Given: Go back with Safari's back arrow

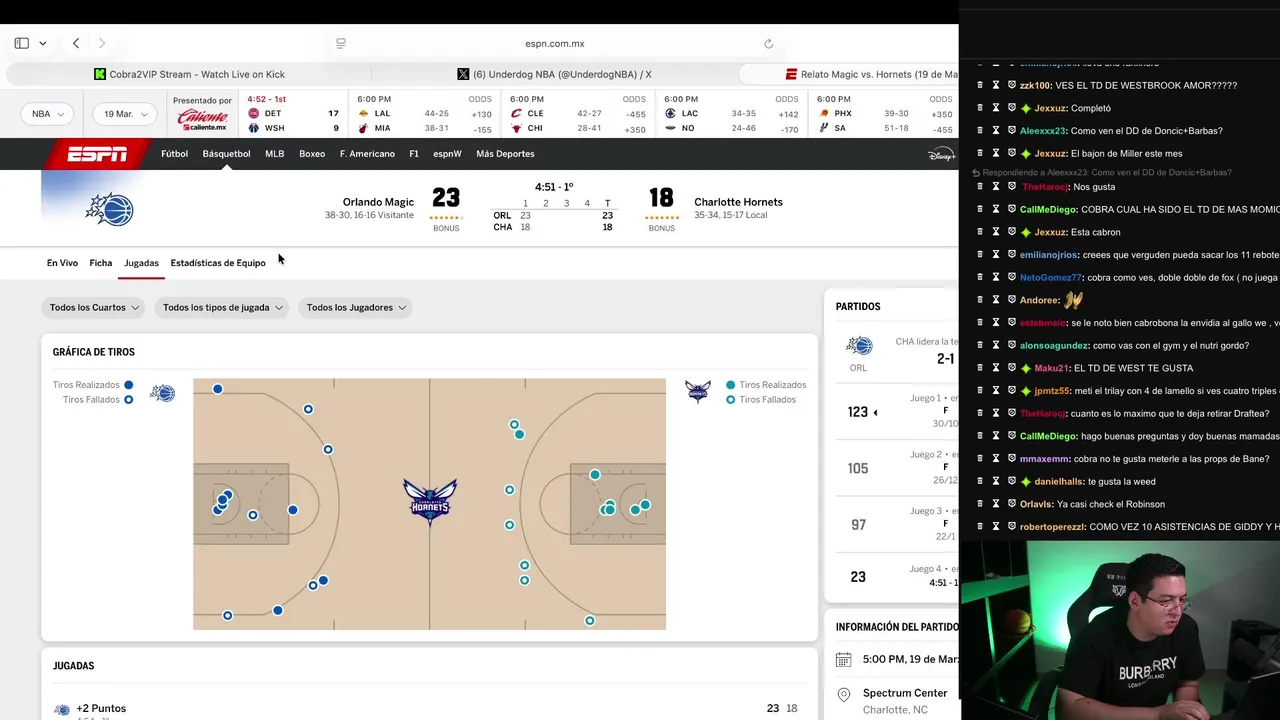Looking at the screenshot, I should 76,43.
